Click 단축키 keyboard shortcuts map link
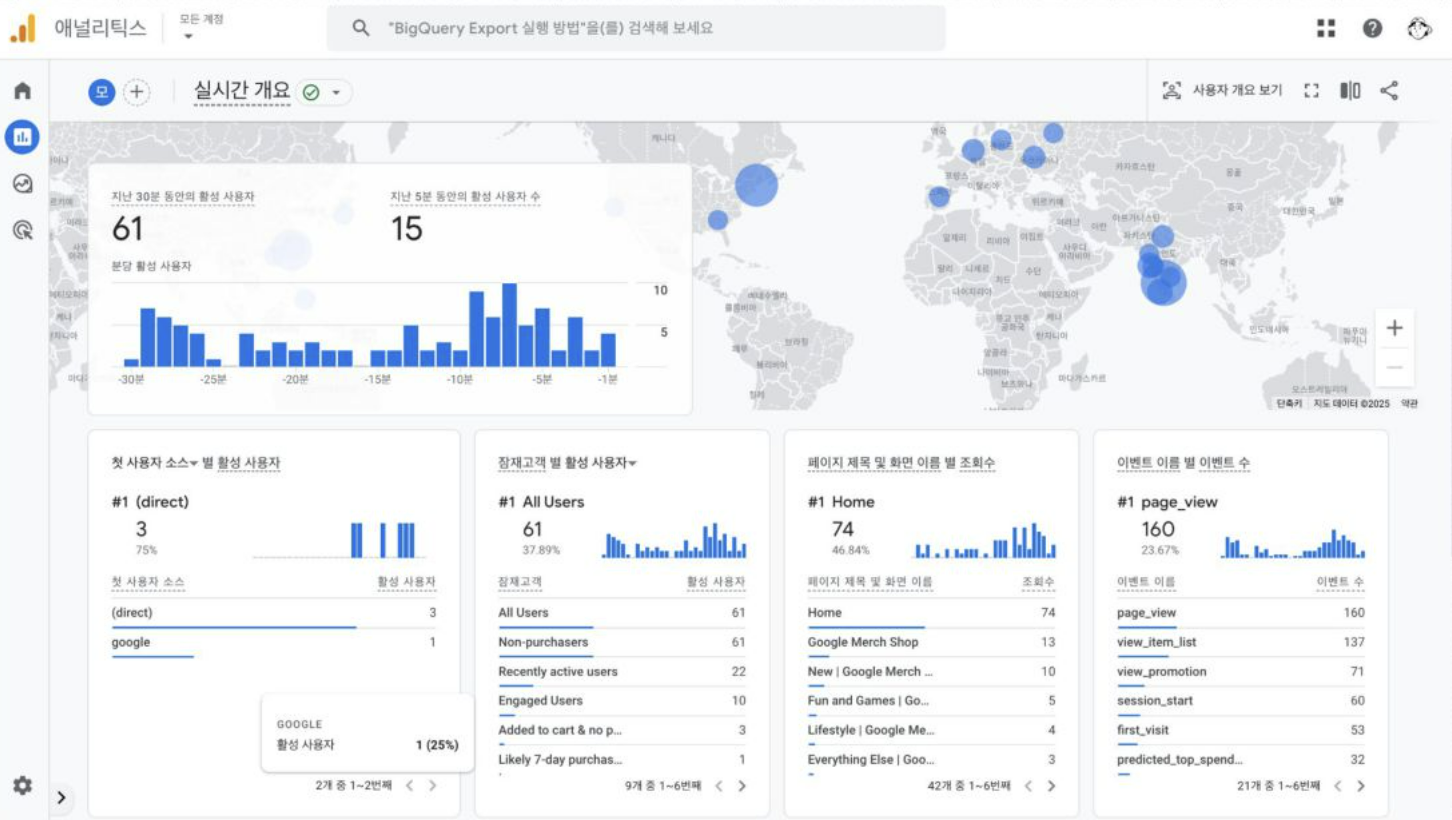1452x820 pixels. [x=1289, y=403]
